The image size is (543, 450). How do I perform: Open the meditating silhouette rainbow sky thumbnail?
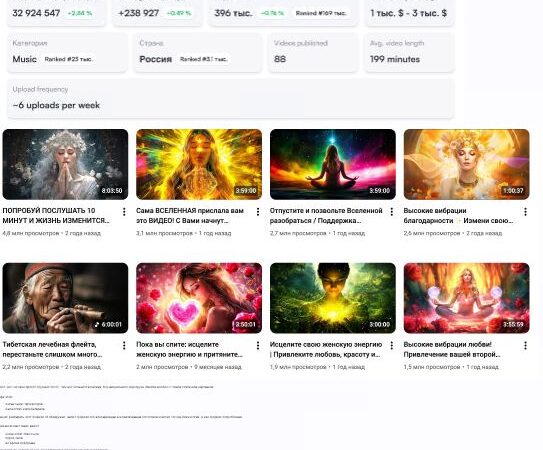[332, 164]
